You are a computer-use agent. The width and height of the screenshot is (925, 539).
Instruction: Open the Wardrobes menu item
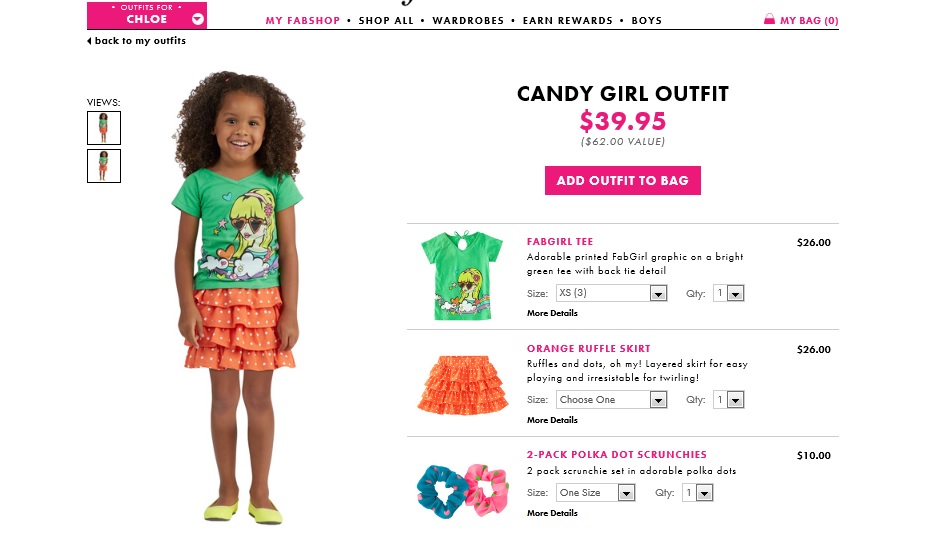468,21
